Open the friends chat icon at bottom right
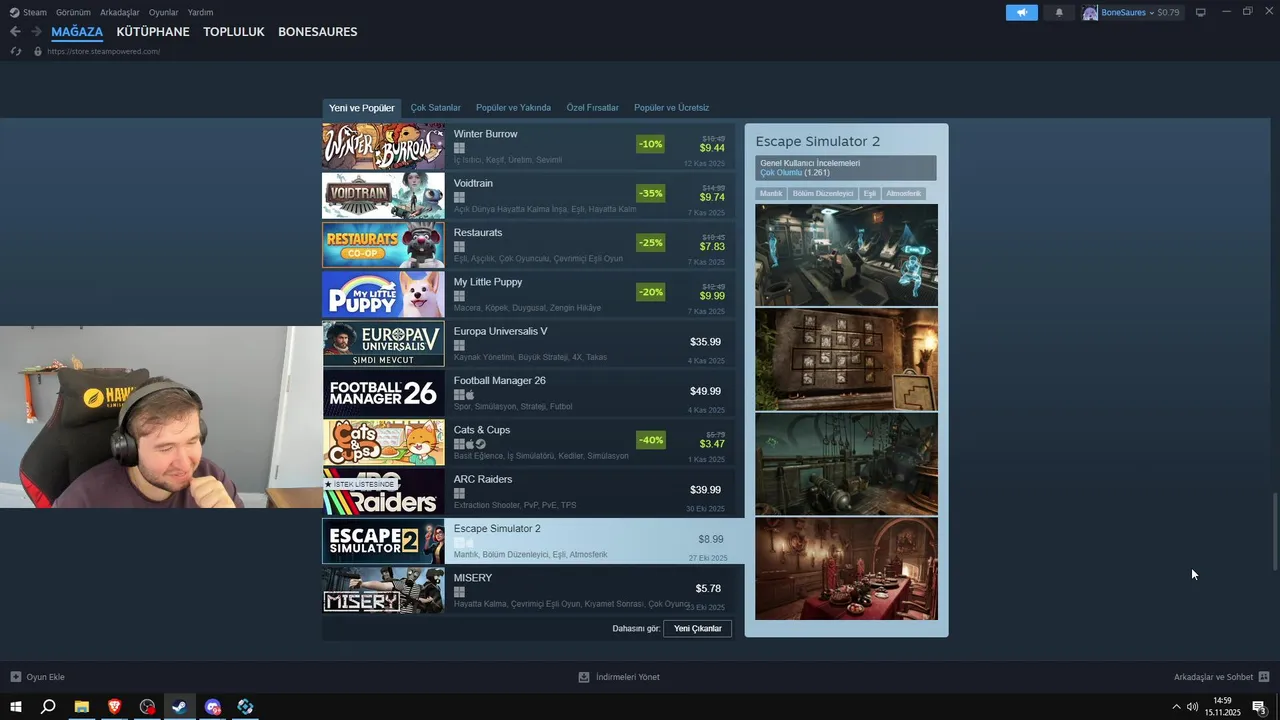 click(1264, 677)
